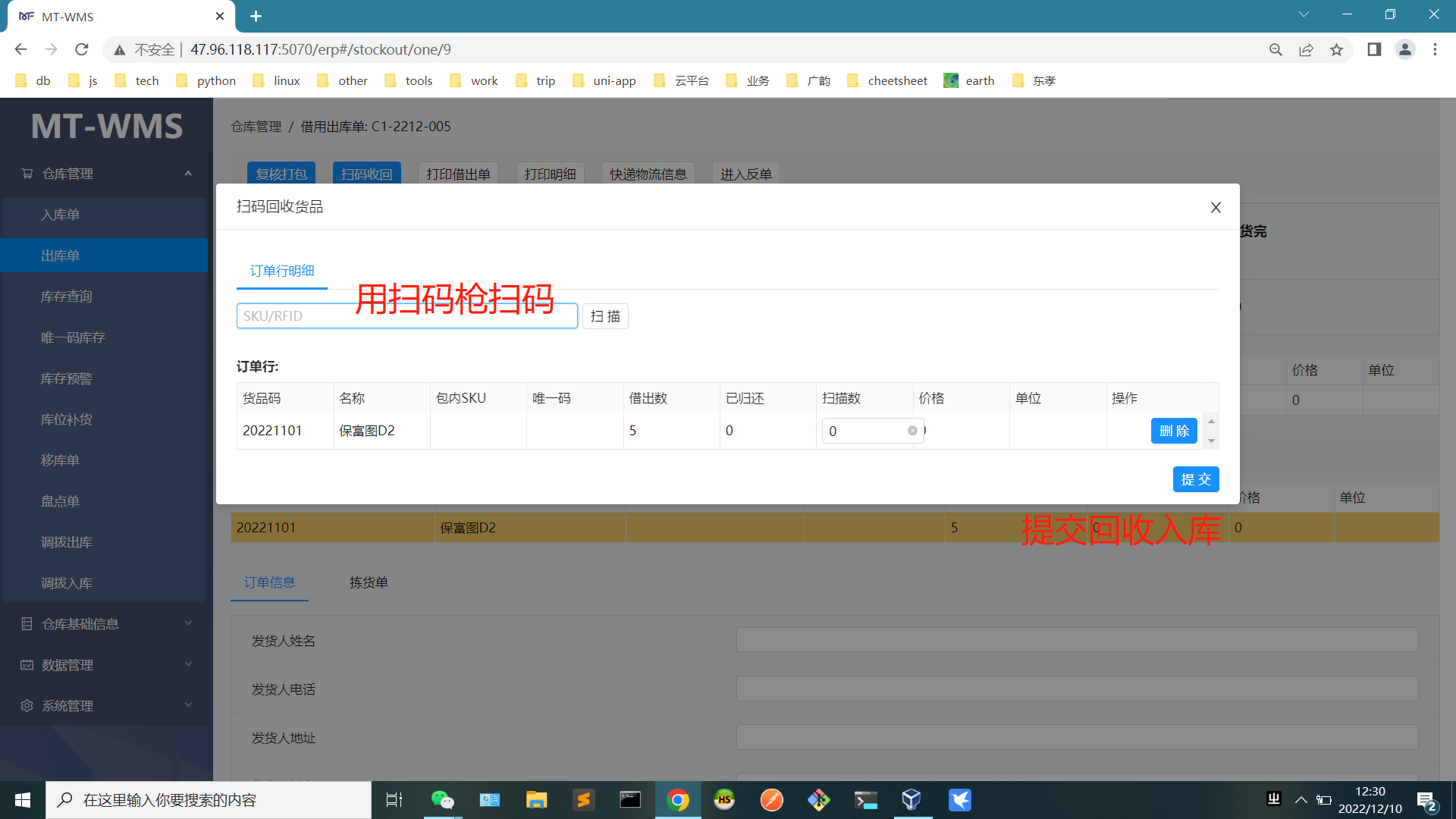Open File Explorer from the taskbar
The height and width of the screenshot is (819, 1456).
click(536, 800)
